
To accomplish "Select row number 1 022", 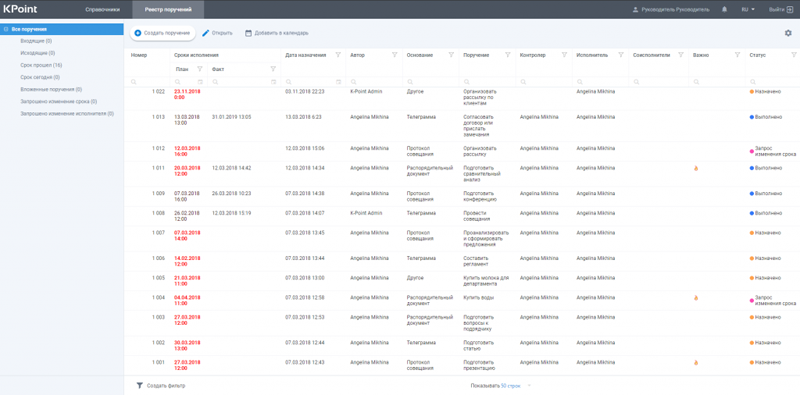I will click(158, 91).
